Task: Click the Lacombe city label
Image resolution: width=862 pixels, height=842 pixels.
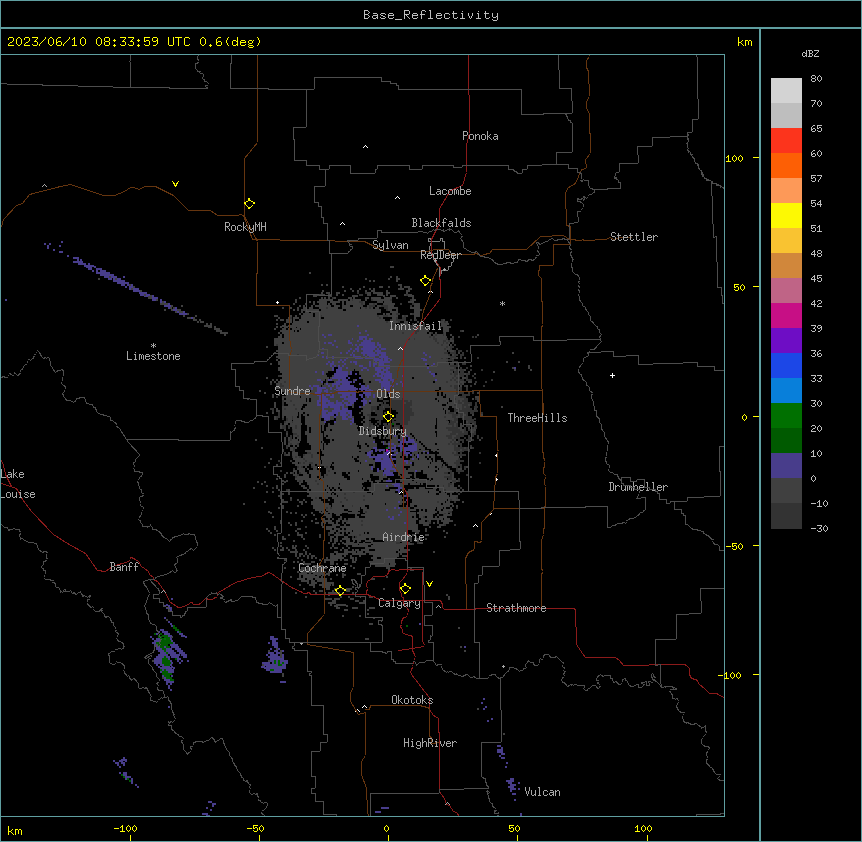Action: point(450,191)
